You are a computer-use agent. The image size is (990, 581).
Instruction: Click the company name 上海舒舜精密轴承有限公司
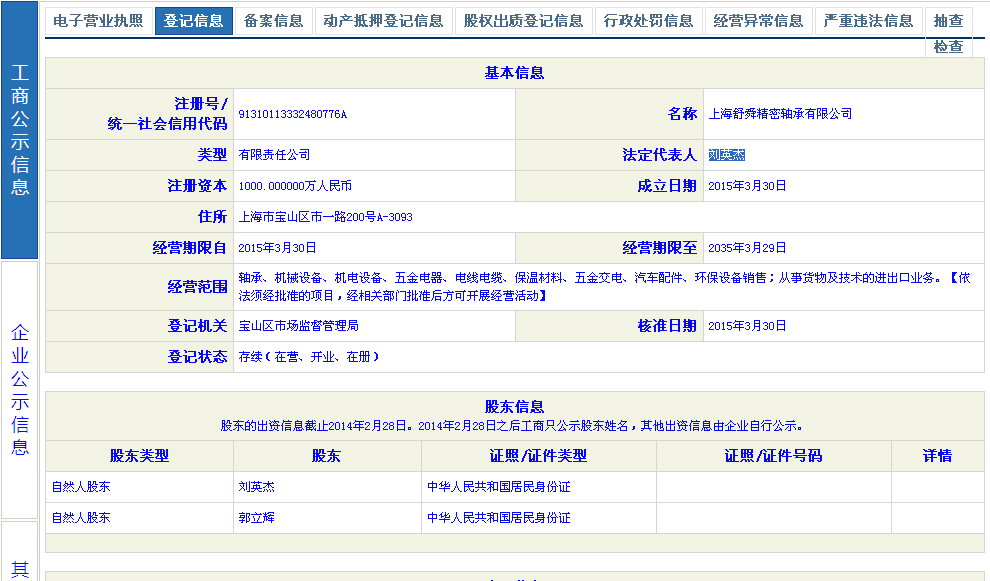pos(780,114)
